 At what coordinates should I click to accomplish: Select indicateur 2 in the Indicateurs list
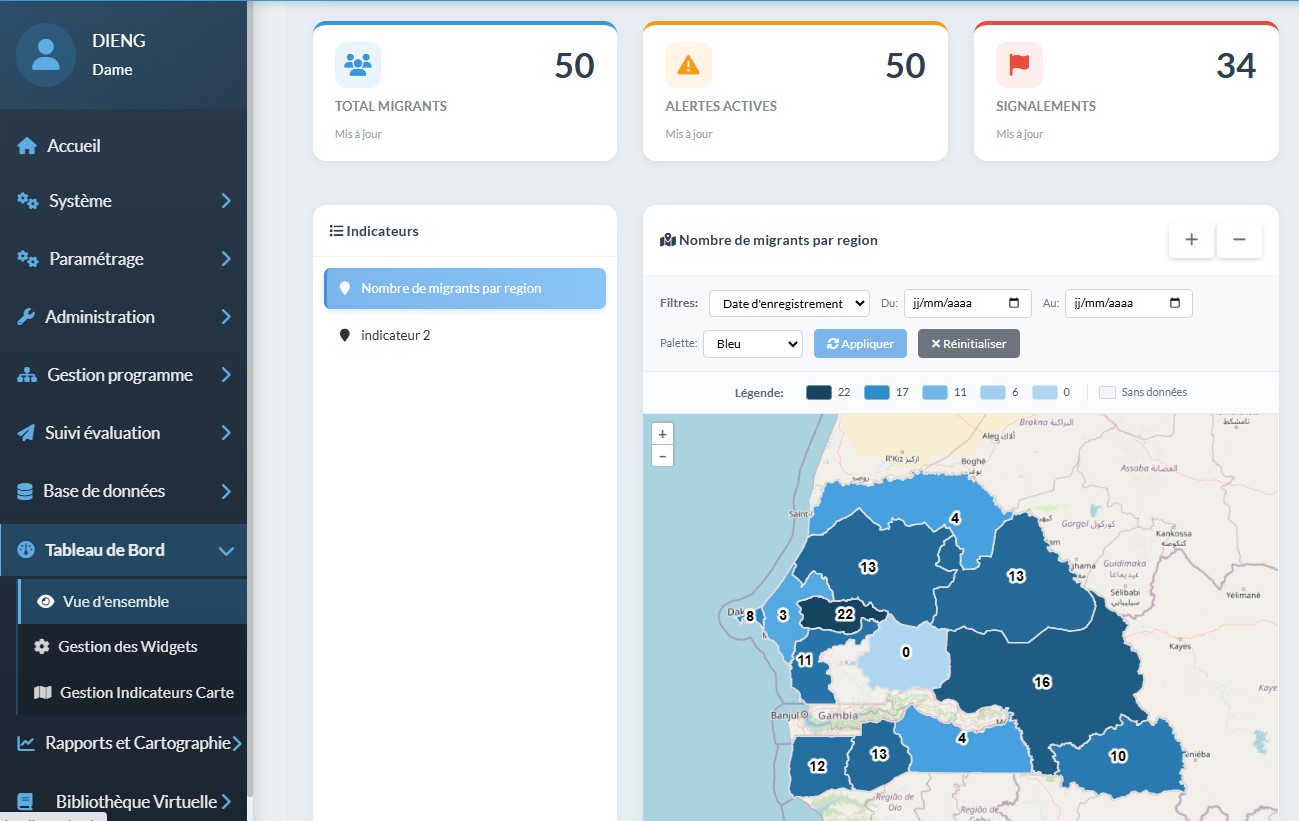point(395,336)
